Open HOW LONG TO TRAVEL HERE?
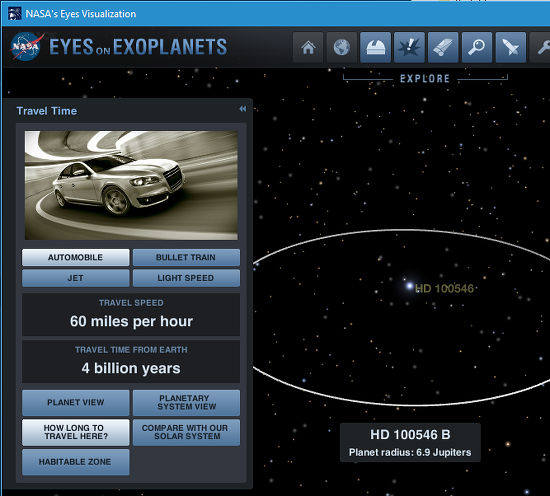The height and width of the screenshot is (496, 550). pyautogui.click(x=75, y=432)
